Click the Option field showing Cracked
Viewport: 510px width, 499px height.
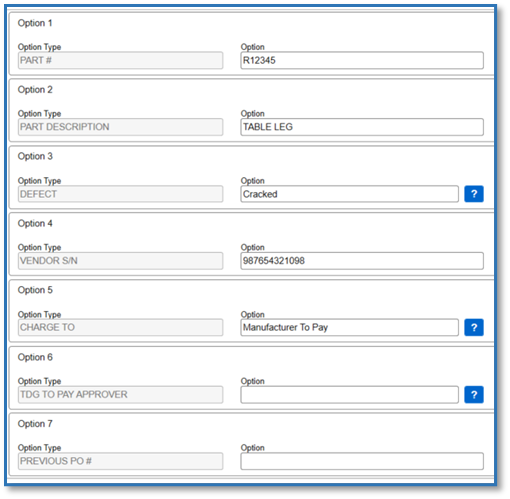[349, 194]
